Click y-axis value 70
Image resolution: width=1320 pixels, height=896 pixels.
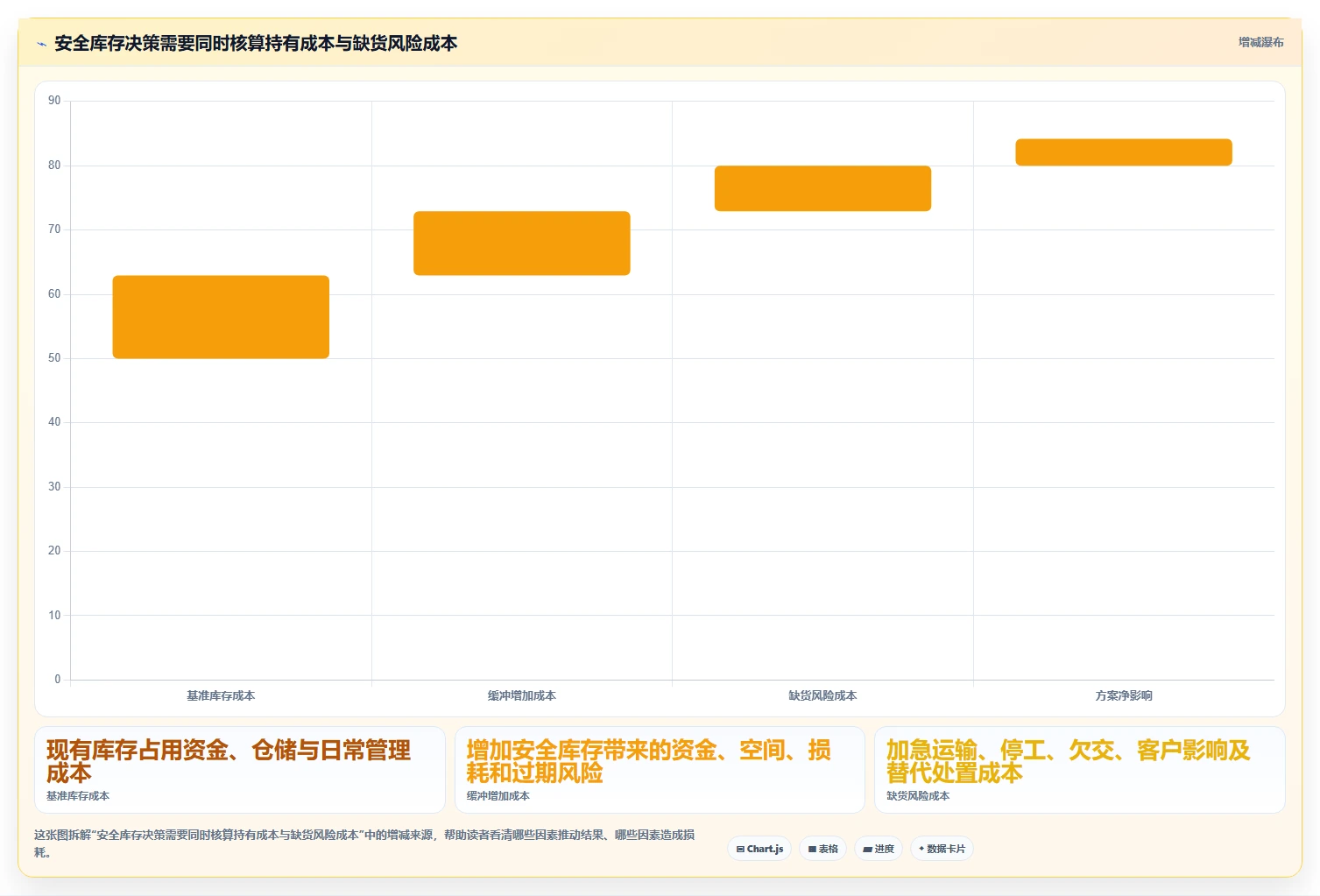(x=54, y=229)
